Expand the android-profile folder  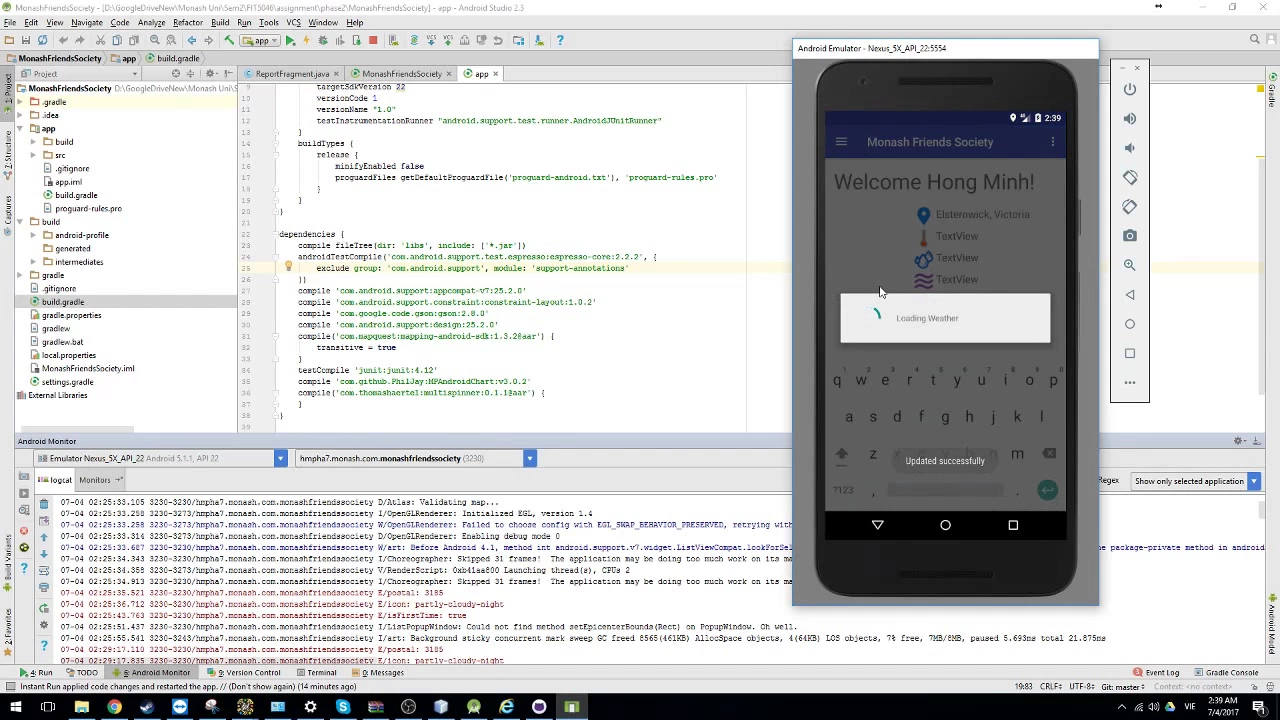pos(33,235)
